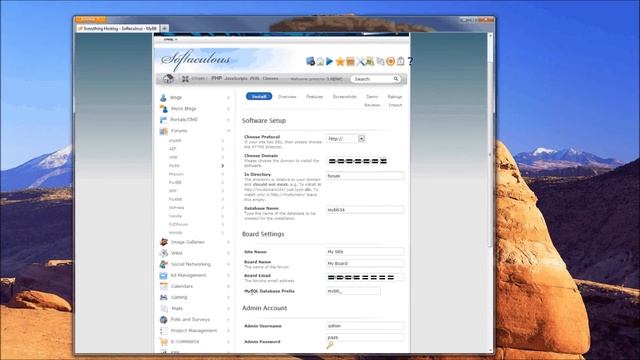Click the orange box installations icon
This screenshot has height=360, width=640.
click(x=350, y=61)
